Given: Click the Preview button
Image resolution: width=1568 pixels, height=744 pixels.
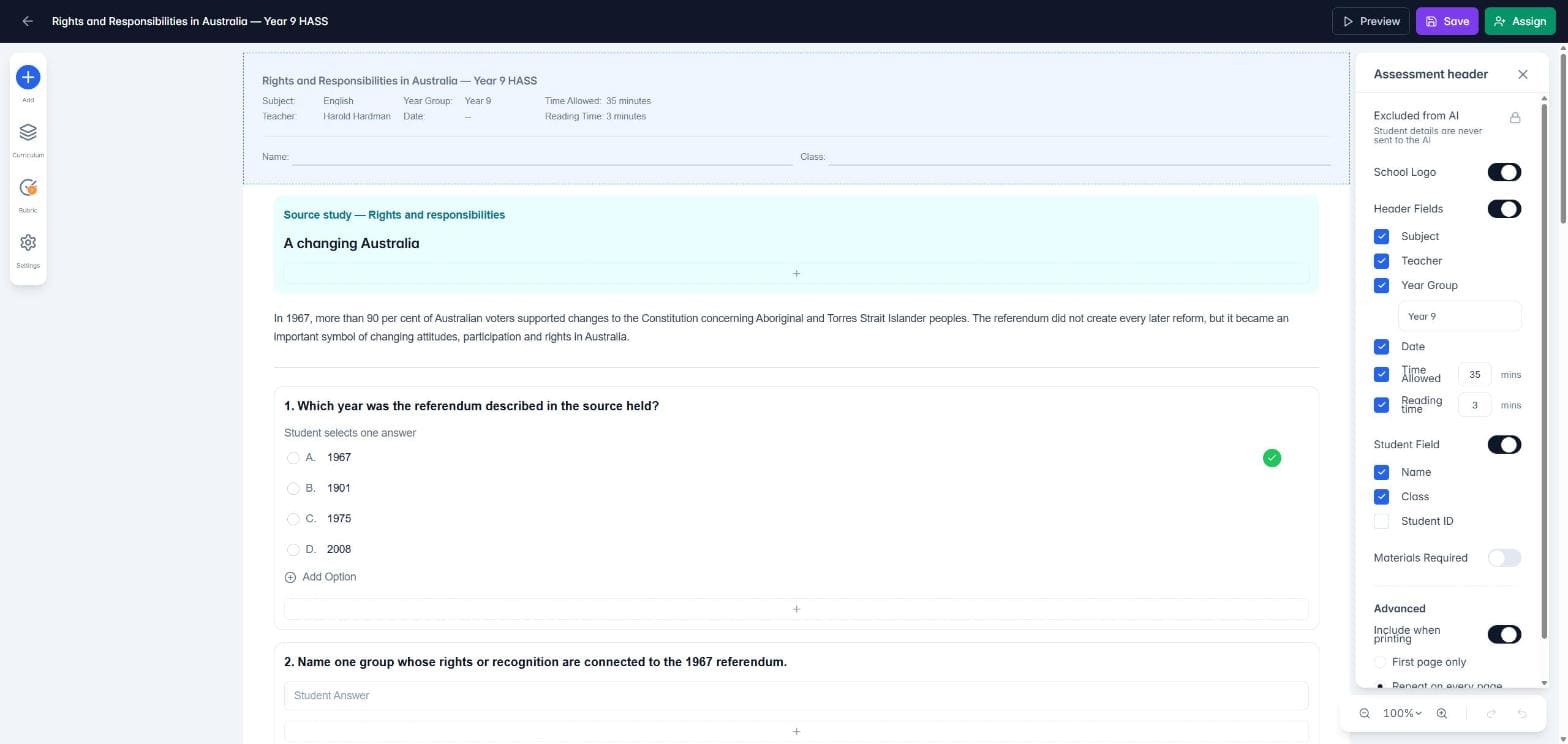Looking at the screenshot, I should [x=1370, y=21].
